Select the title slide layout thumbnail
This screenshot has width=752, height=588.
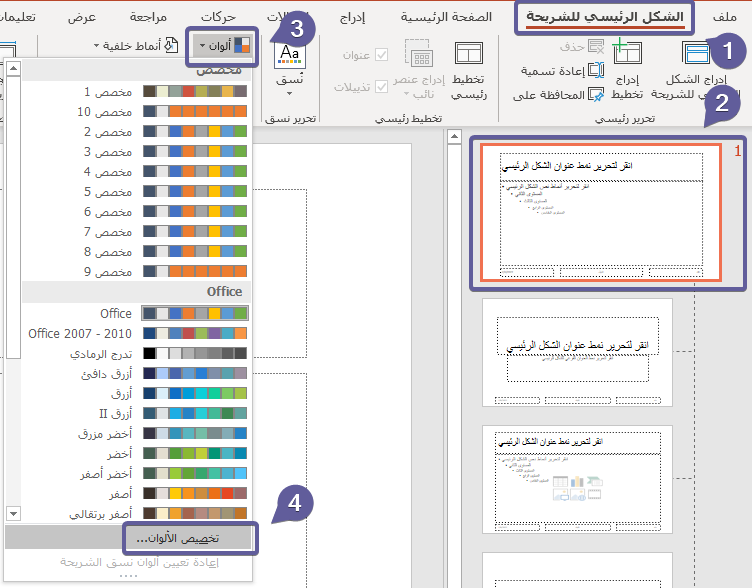tap(577, 353)
